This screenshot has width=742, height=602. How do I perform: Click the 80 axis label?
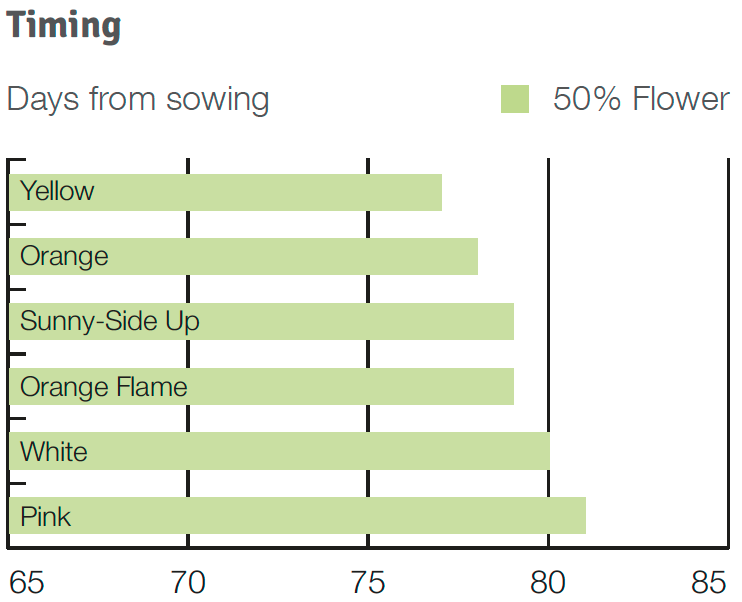tap(548, 582)
